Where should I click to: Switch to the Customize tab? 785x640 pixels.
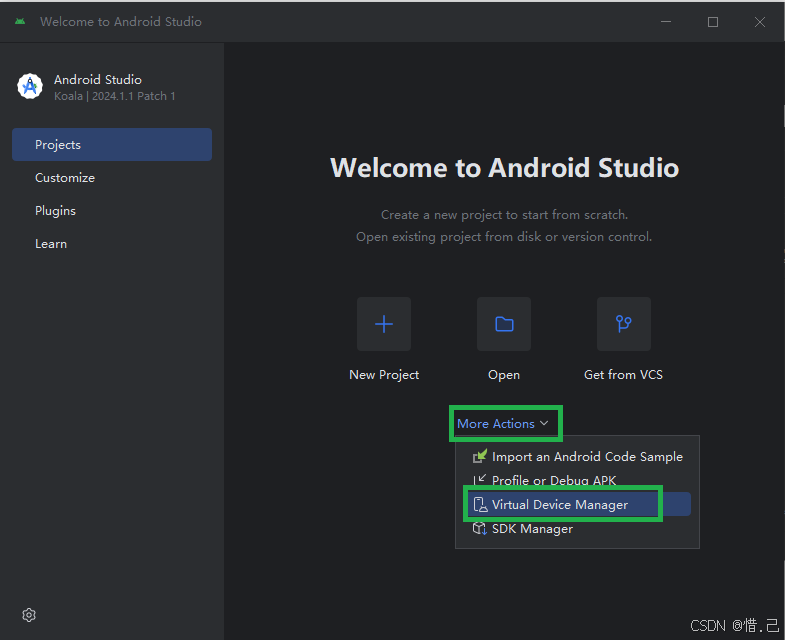coord(112,178)
